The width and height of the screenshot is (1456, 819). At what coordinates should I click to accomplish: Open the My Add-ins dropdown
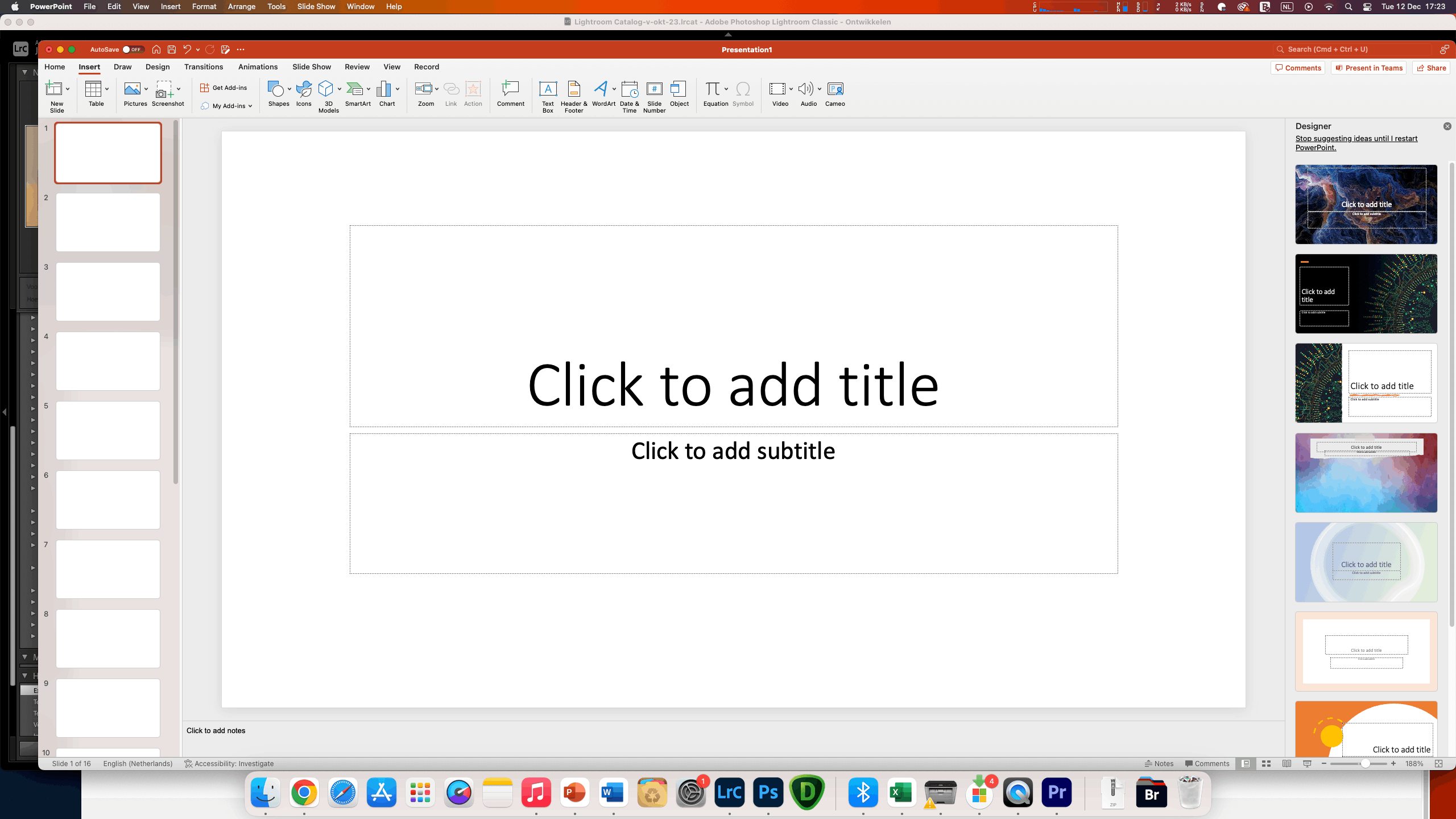tap(227, 106)
